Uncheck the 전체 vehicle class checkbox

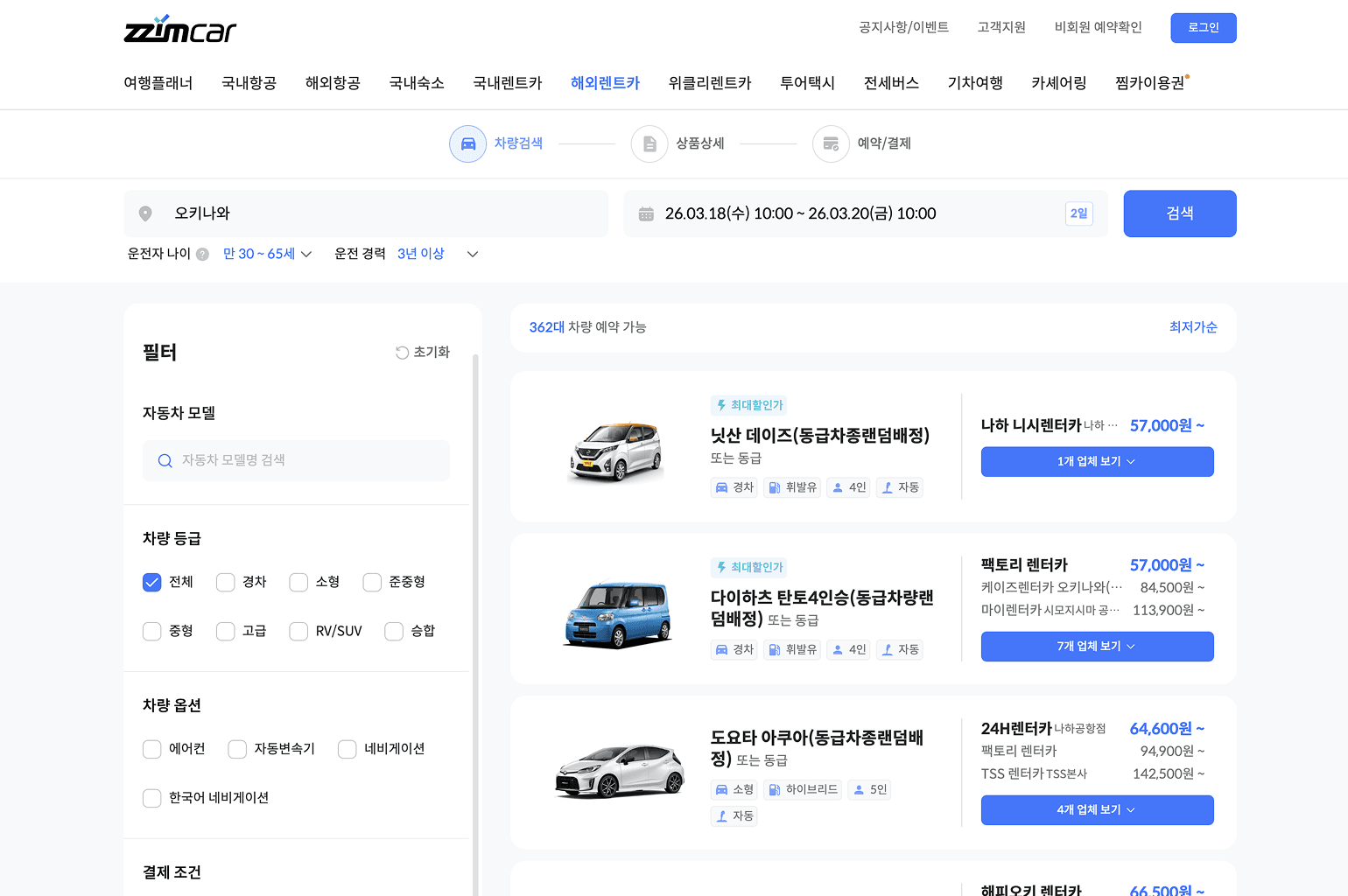[151, 582]
